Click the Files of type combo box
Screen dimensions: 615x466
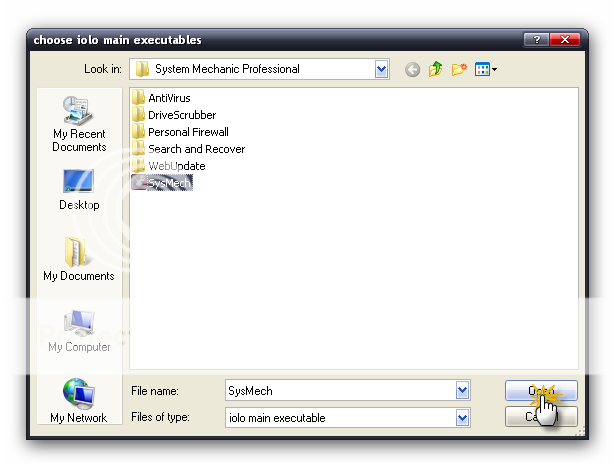[348, 418]
